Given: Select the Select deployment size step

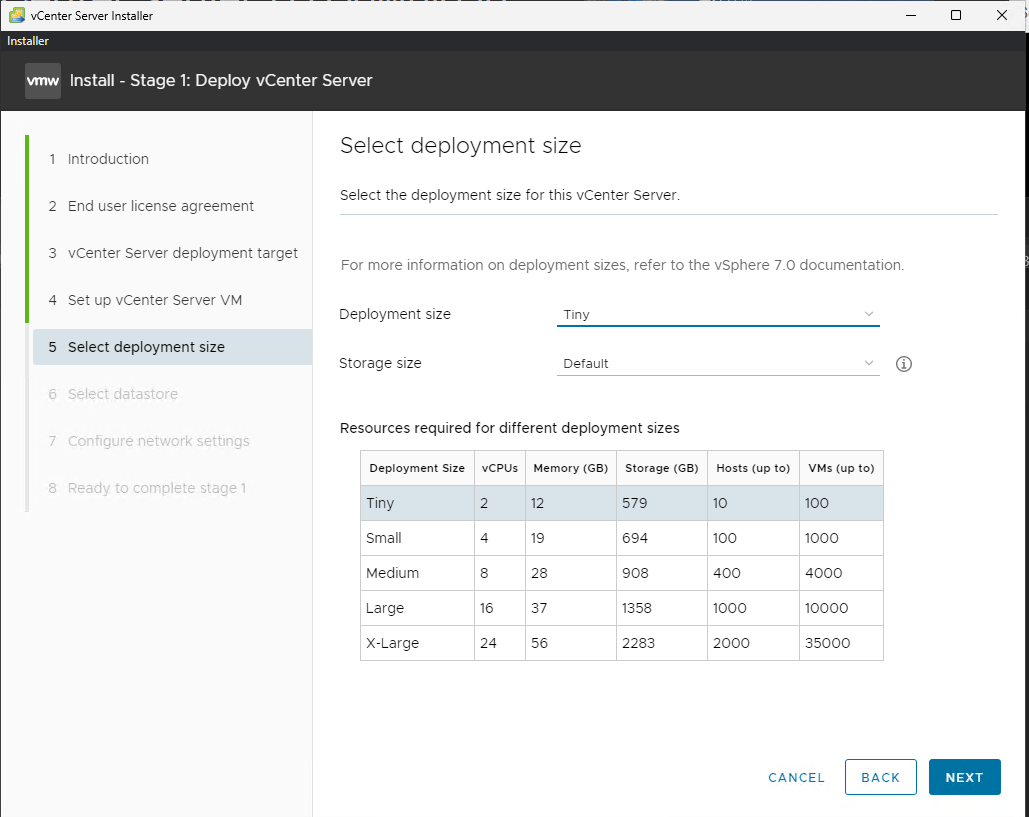Looking at the screenshot, I should pos(146,347).
